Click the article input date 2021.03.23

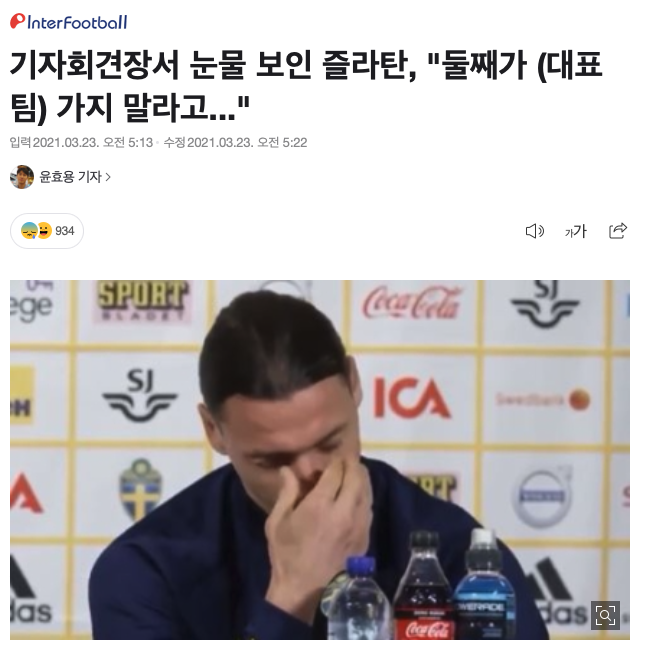tap(66, 143)
